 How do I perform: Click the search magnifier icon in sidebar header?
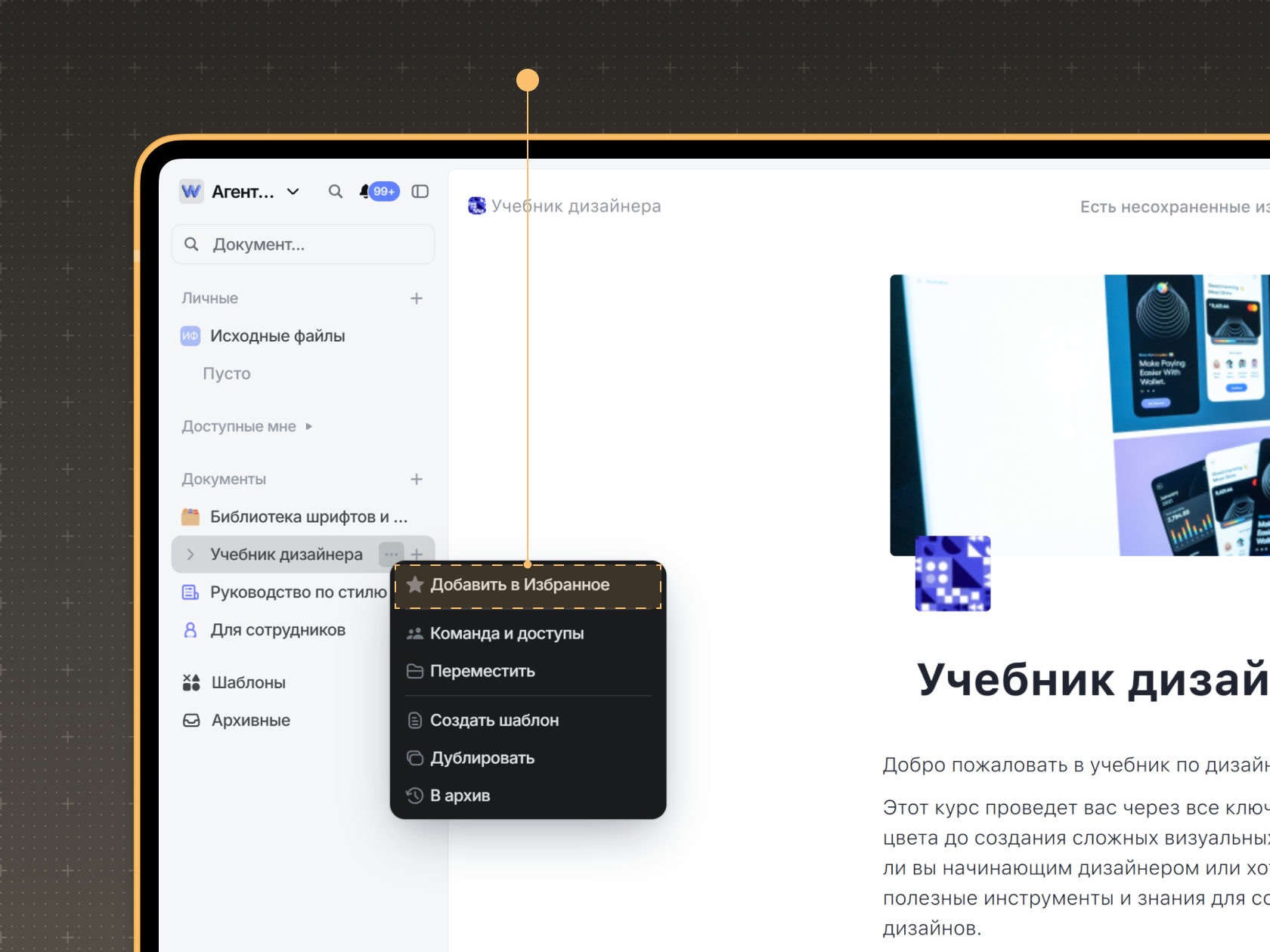click(335, 192)
